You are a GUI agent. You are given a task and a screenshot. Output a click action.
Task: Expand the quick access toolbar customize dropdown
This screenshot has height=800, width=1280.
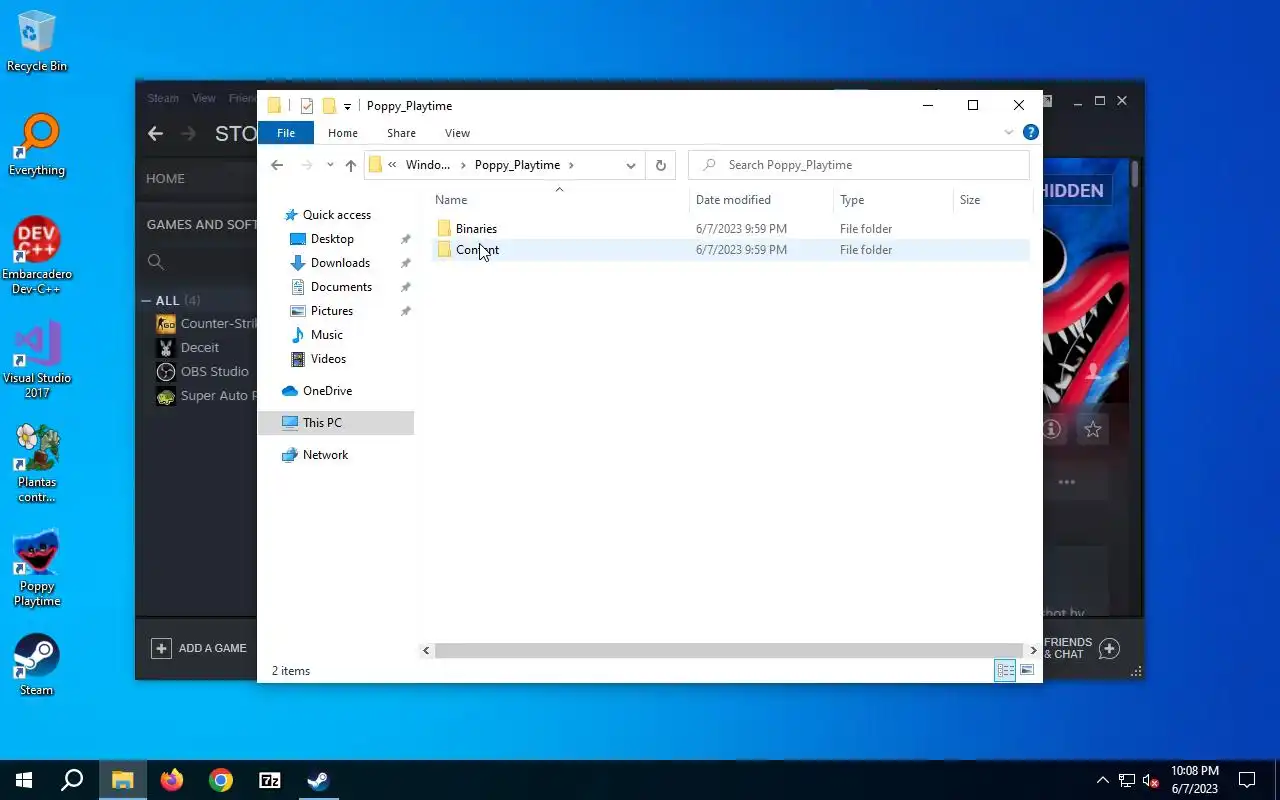tap(347, 106)
